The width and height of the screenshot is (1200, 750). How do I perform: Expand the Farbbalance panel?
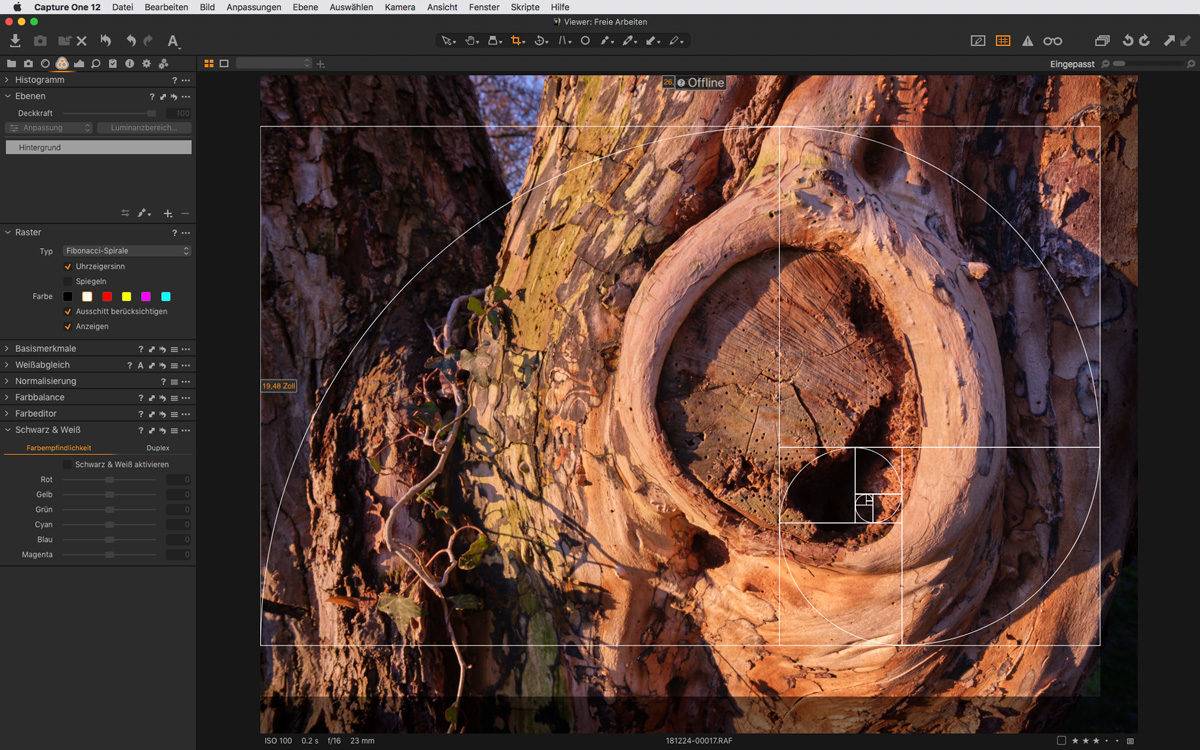(7, 397)
